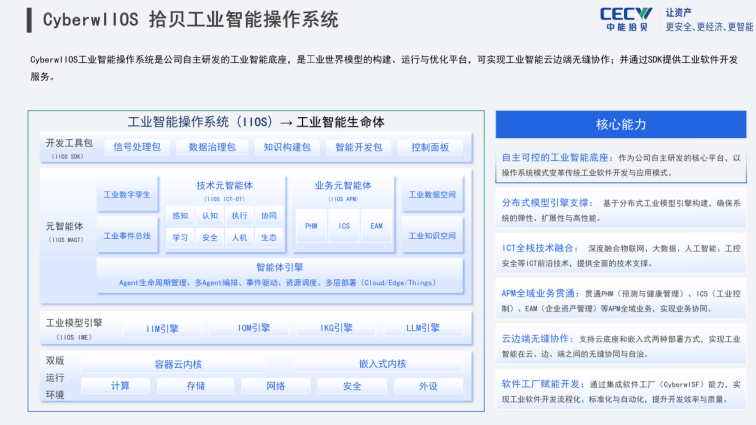Click the PHM business agent cell

[x=311, y=226]
